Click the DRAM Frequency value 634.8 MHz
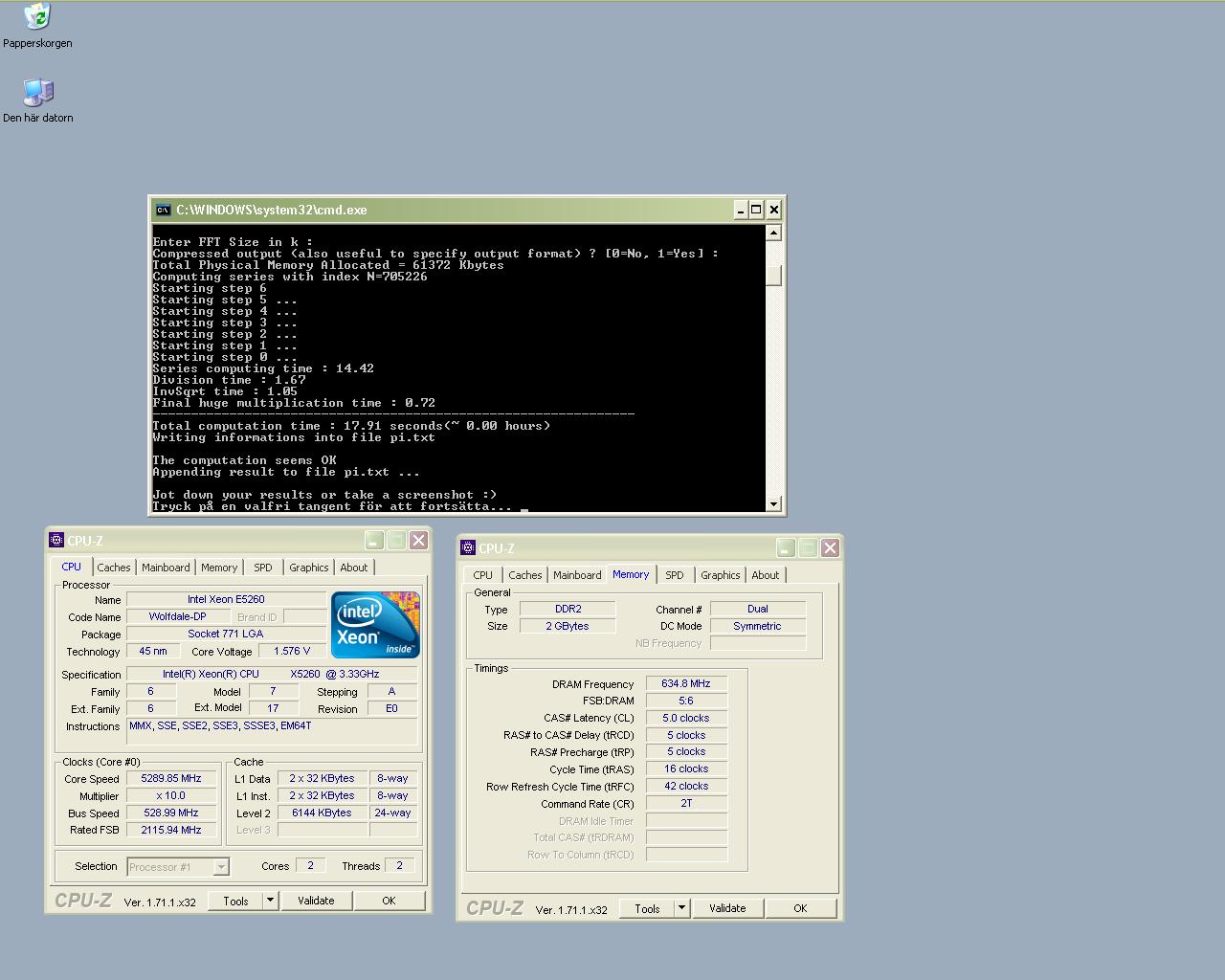 click(686, 684)
